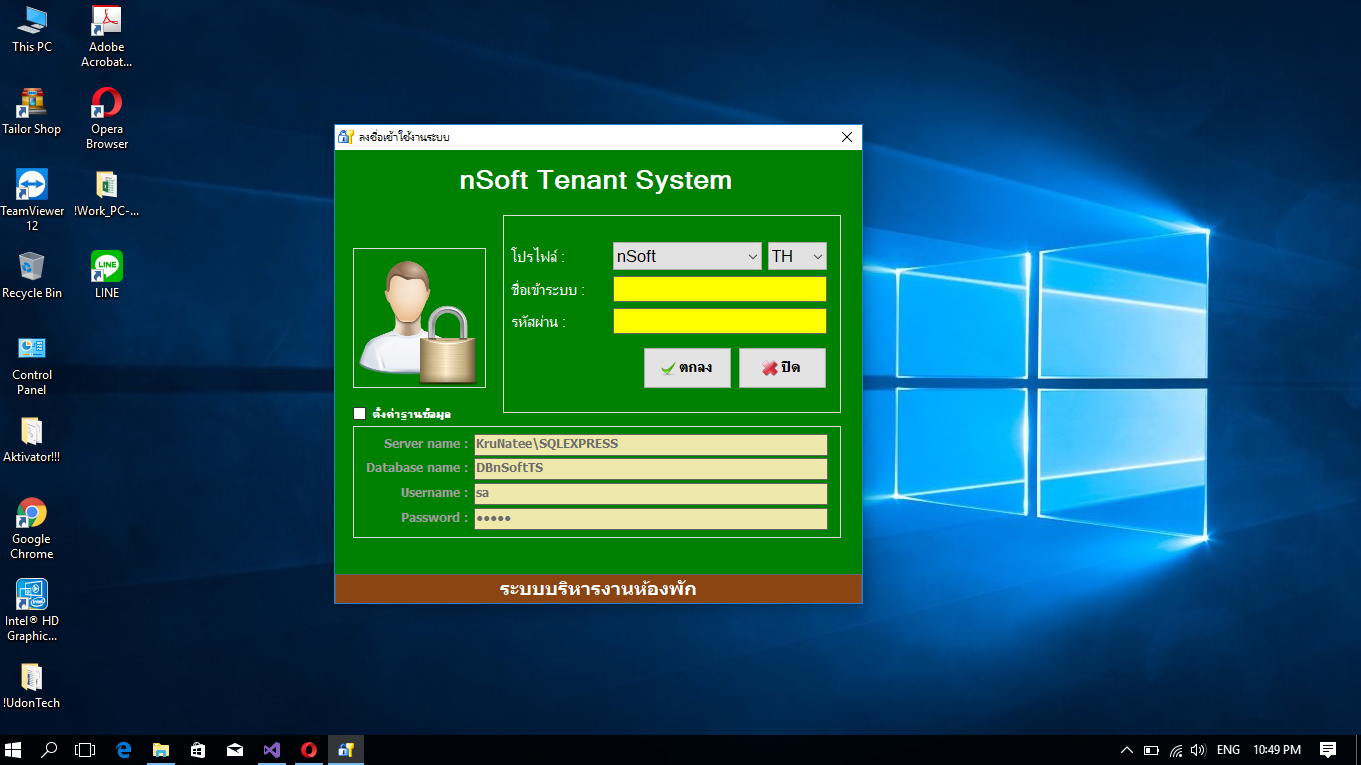Click the user lock picture in login dialog

[419, 318]
